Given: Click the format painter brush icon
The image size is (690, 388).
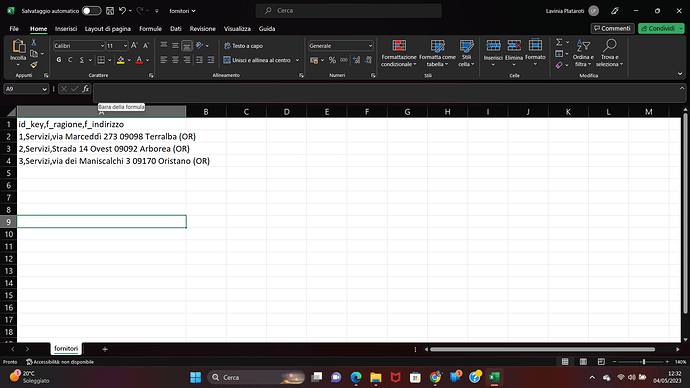Looking at the screenshot, I should point(34,65).
